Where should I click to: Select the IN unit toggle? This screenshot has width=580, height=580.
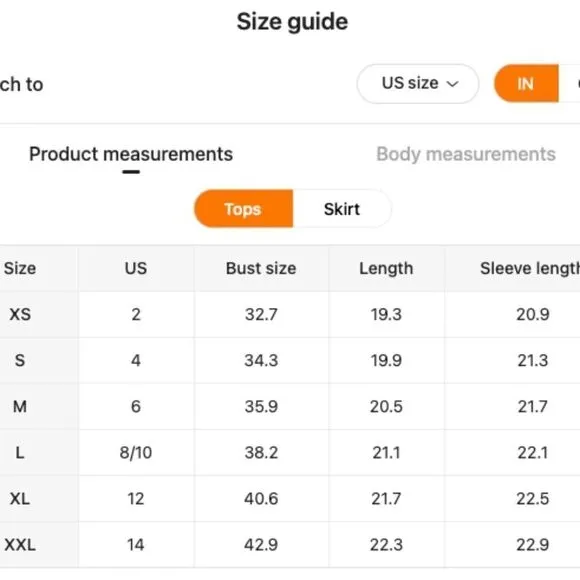click(x=526, y=84)
